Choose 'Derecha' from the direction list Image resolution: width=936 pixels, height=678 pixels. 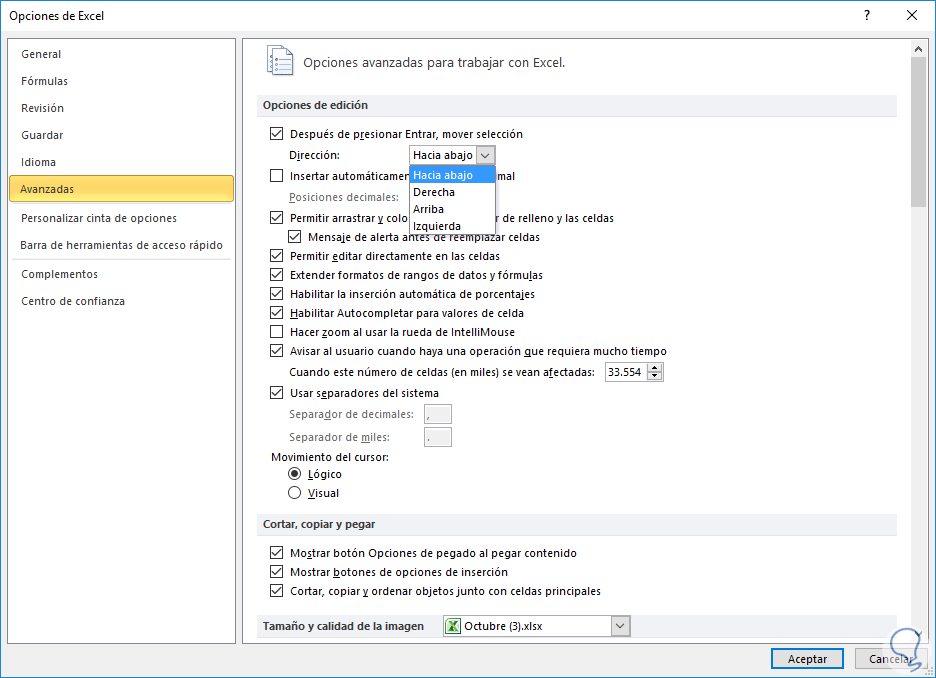tap(434, 192)
